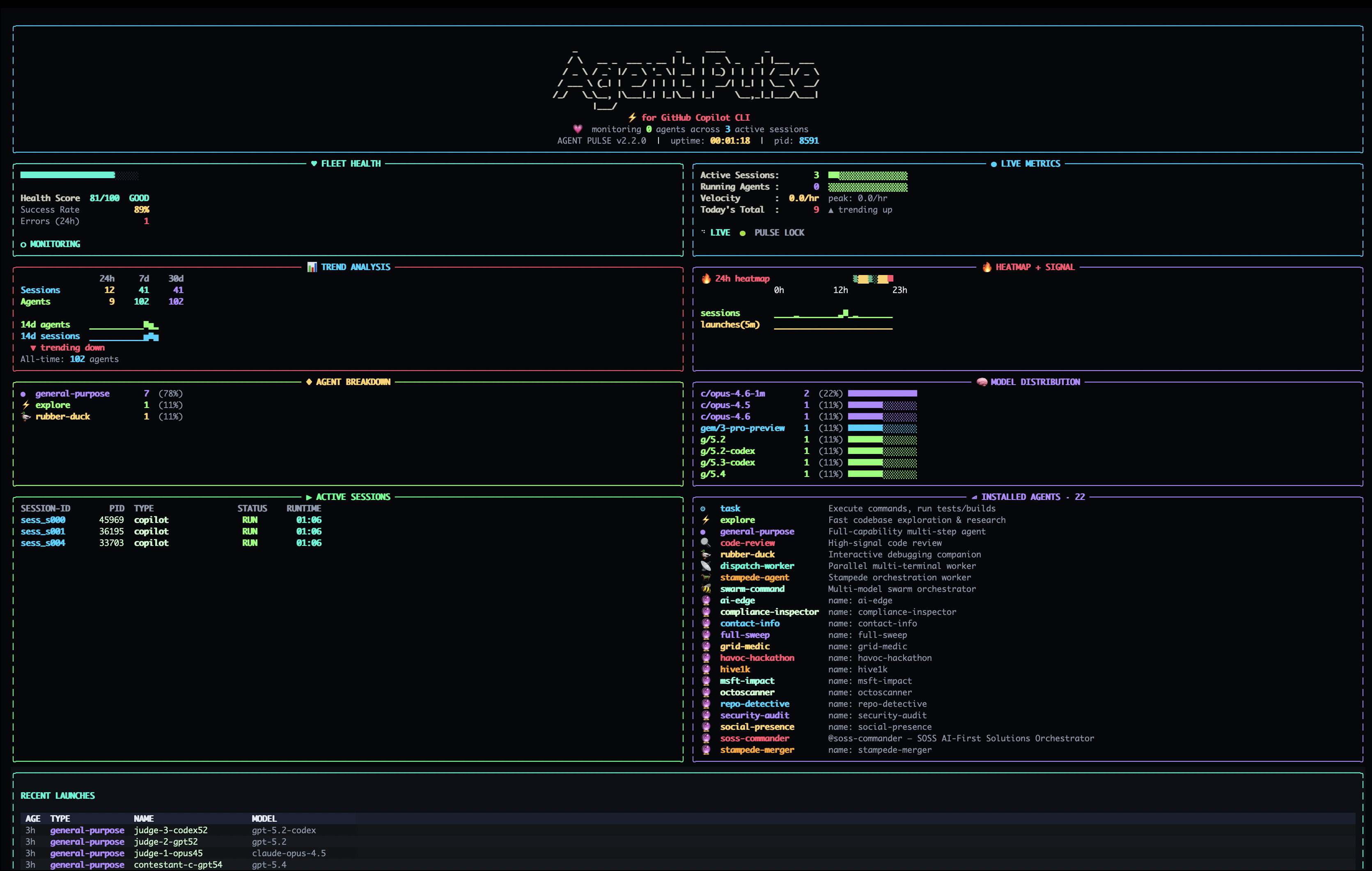Click the uptime 00:01:18 value
The height and width of the screenshot is (871, 1372).
[730, 141]
